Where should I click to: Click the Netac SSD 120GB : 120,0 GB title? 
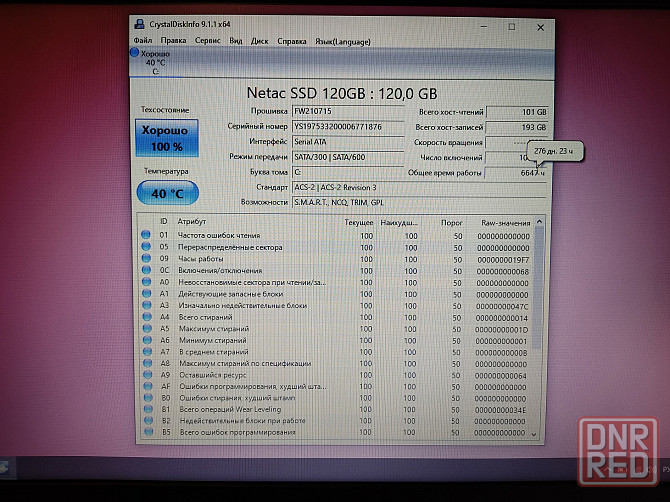pos(342,93)
